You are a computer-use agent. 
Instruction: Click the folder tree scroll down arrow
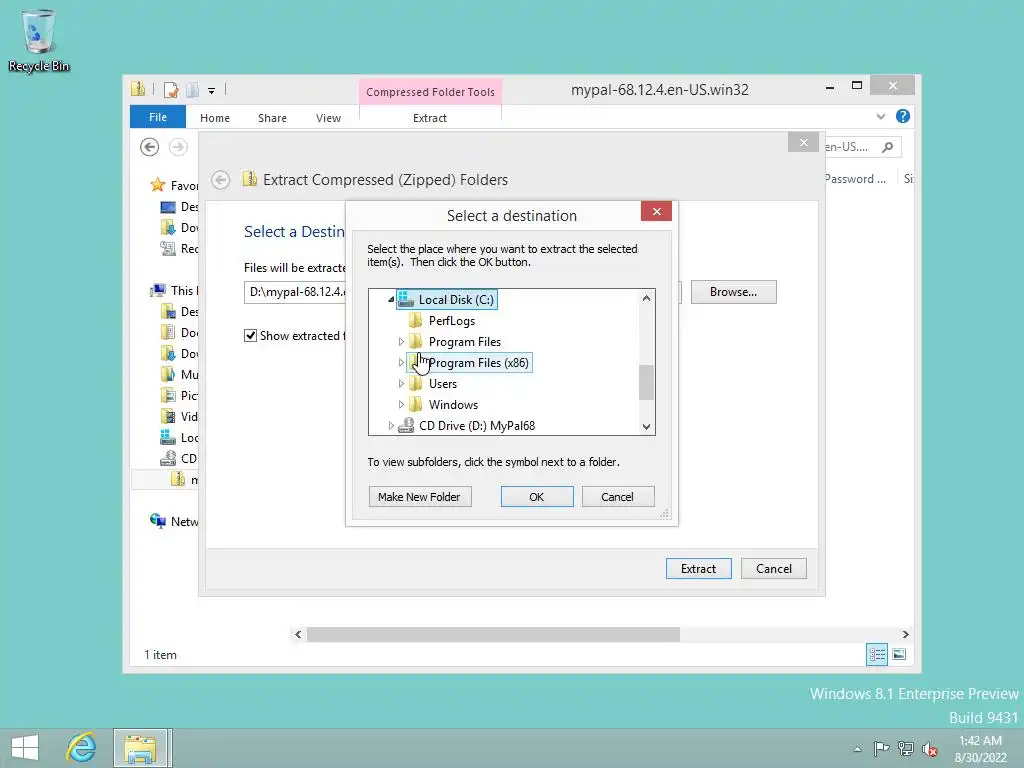(x=646, y=426)
